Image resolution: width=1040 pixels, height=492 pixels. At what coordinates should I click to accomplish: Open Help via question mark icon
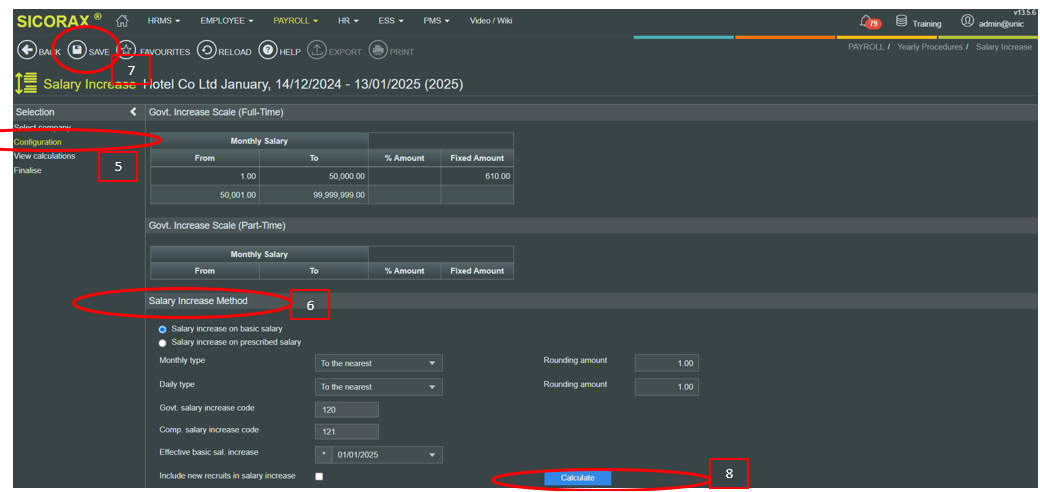click(x=268, y=51)
